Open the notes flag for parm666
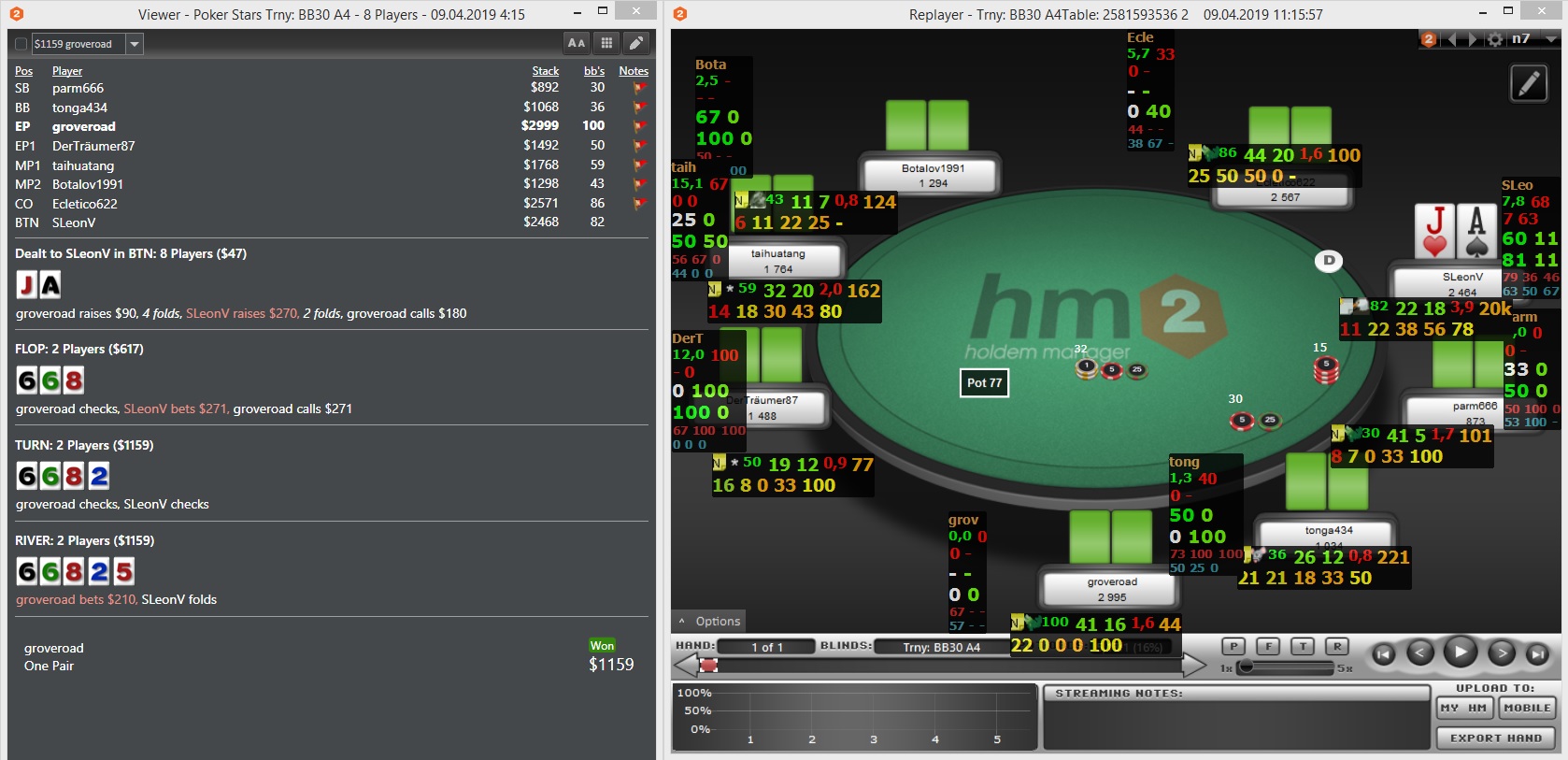1568x760 pixels. [640, 88]
